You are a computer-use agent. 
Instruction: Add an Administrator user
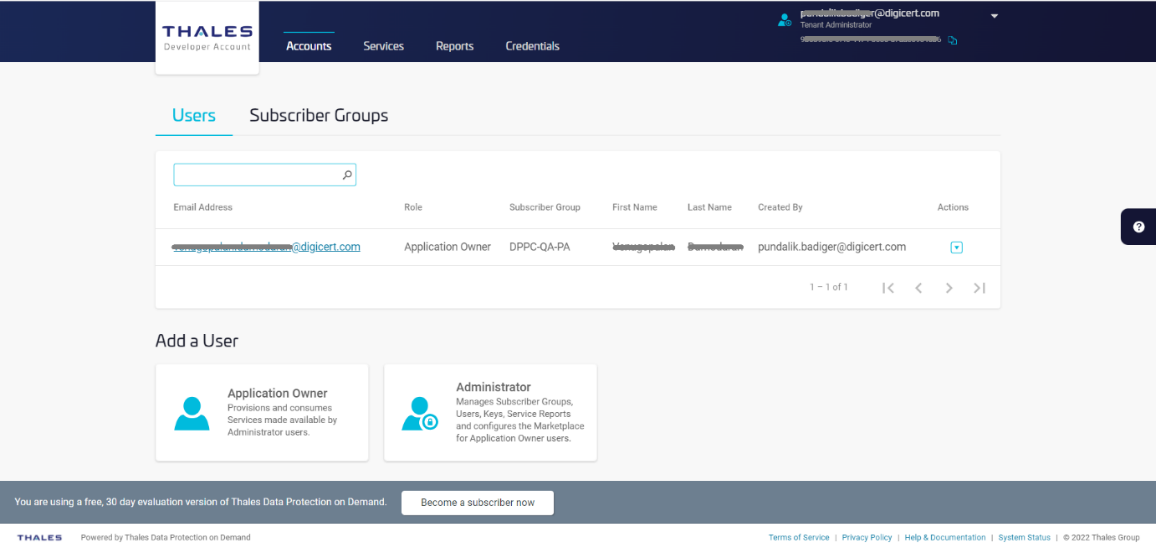coord(490,413)
